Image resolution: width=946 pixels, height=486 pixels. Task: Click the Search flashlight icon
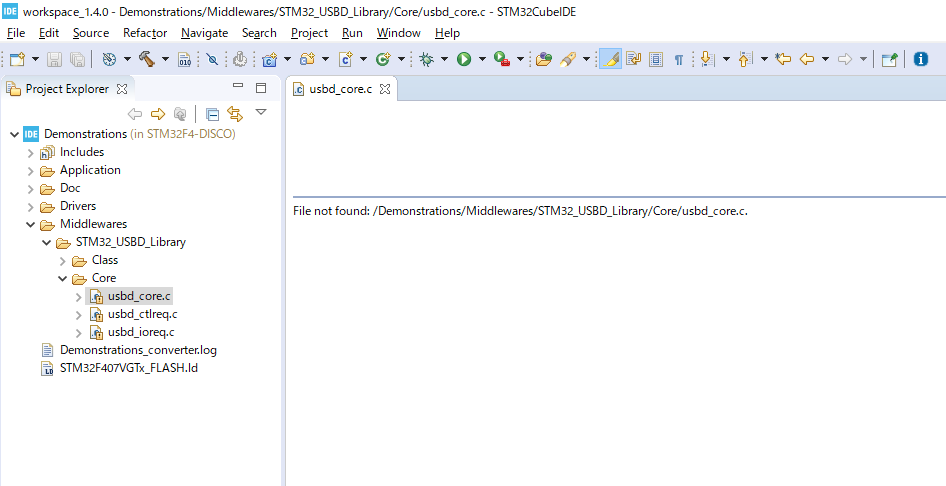568,59
